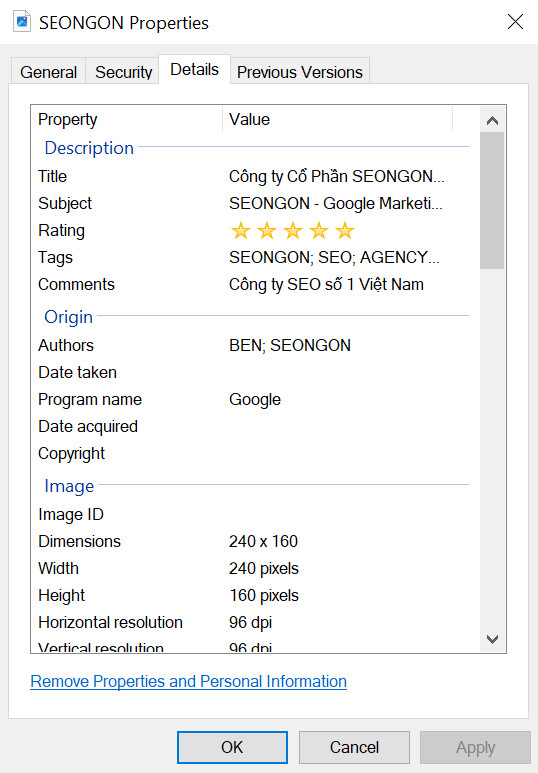Edit Program name value 'Google'
This screenshot has width=538, height=773.
tap(255, 399)
